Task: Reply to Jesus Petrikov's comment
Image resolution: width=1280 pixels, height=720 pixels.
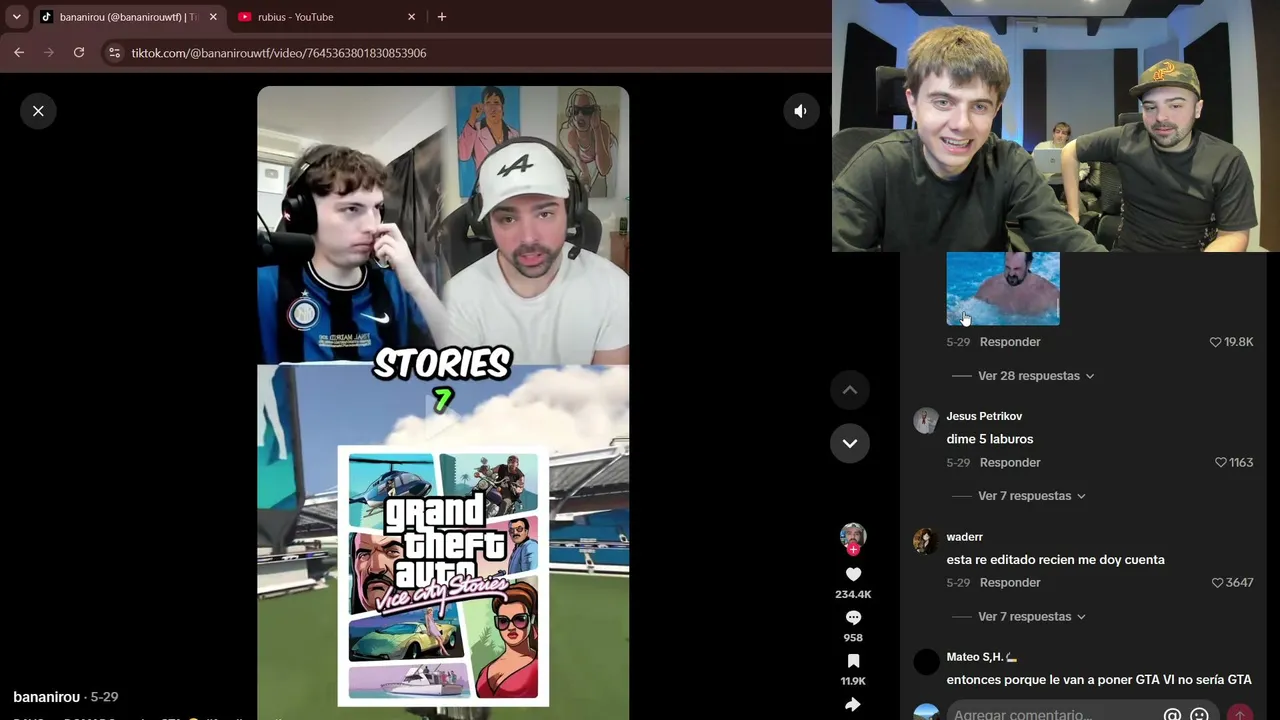Action: [1010, 463]
